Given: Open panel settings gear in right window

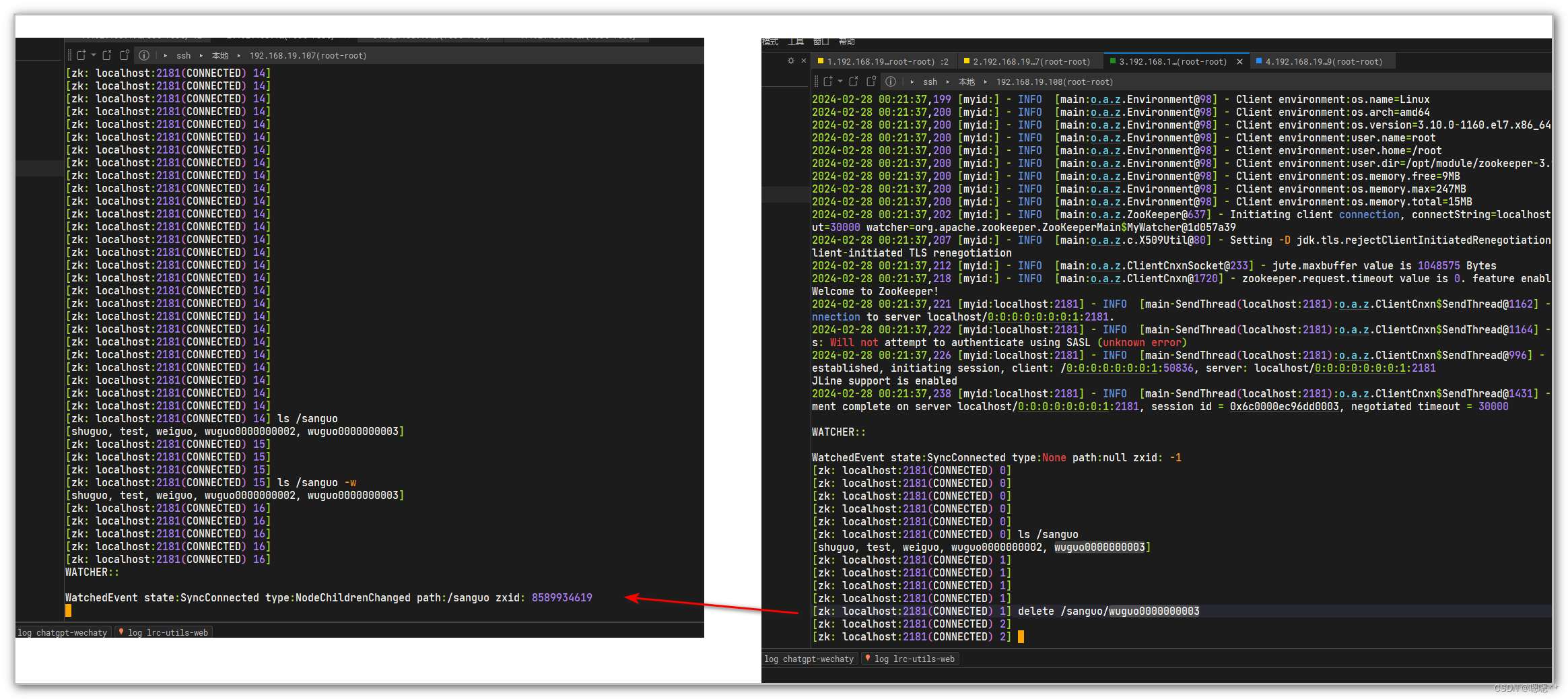Looking at the screenshot, I should (x=791, y=61).
